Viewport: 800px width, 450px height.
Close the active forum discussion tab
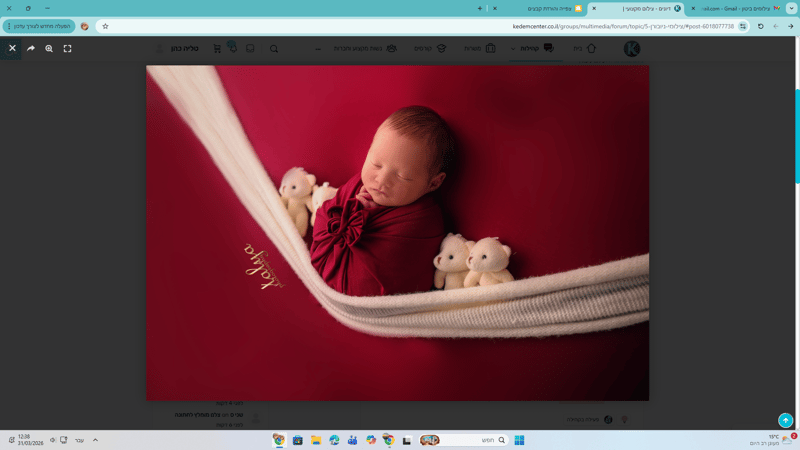594,9
